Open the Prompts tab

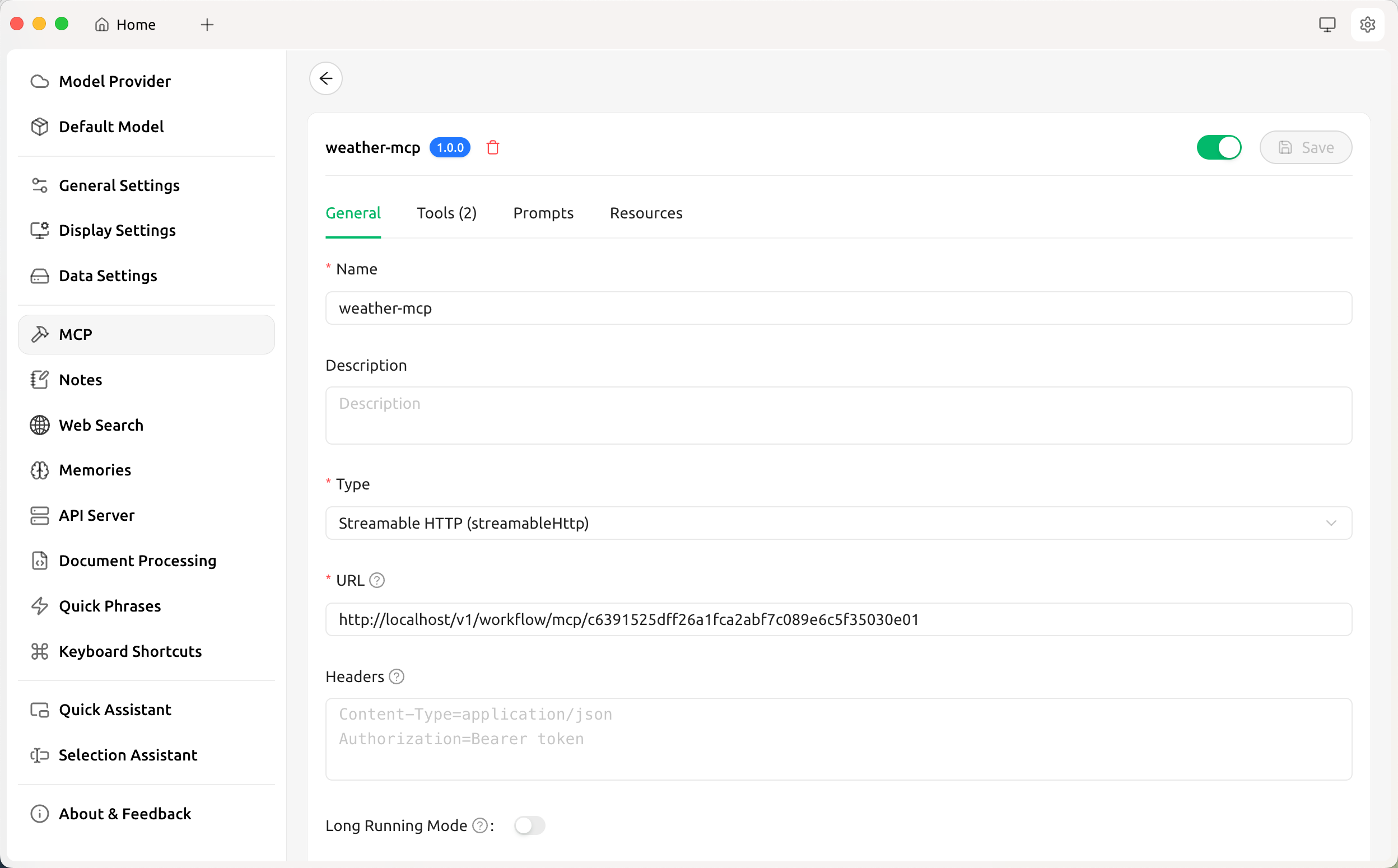click(543, 213)
